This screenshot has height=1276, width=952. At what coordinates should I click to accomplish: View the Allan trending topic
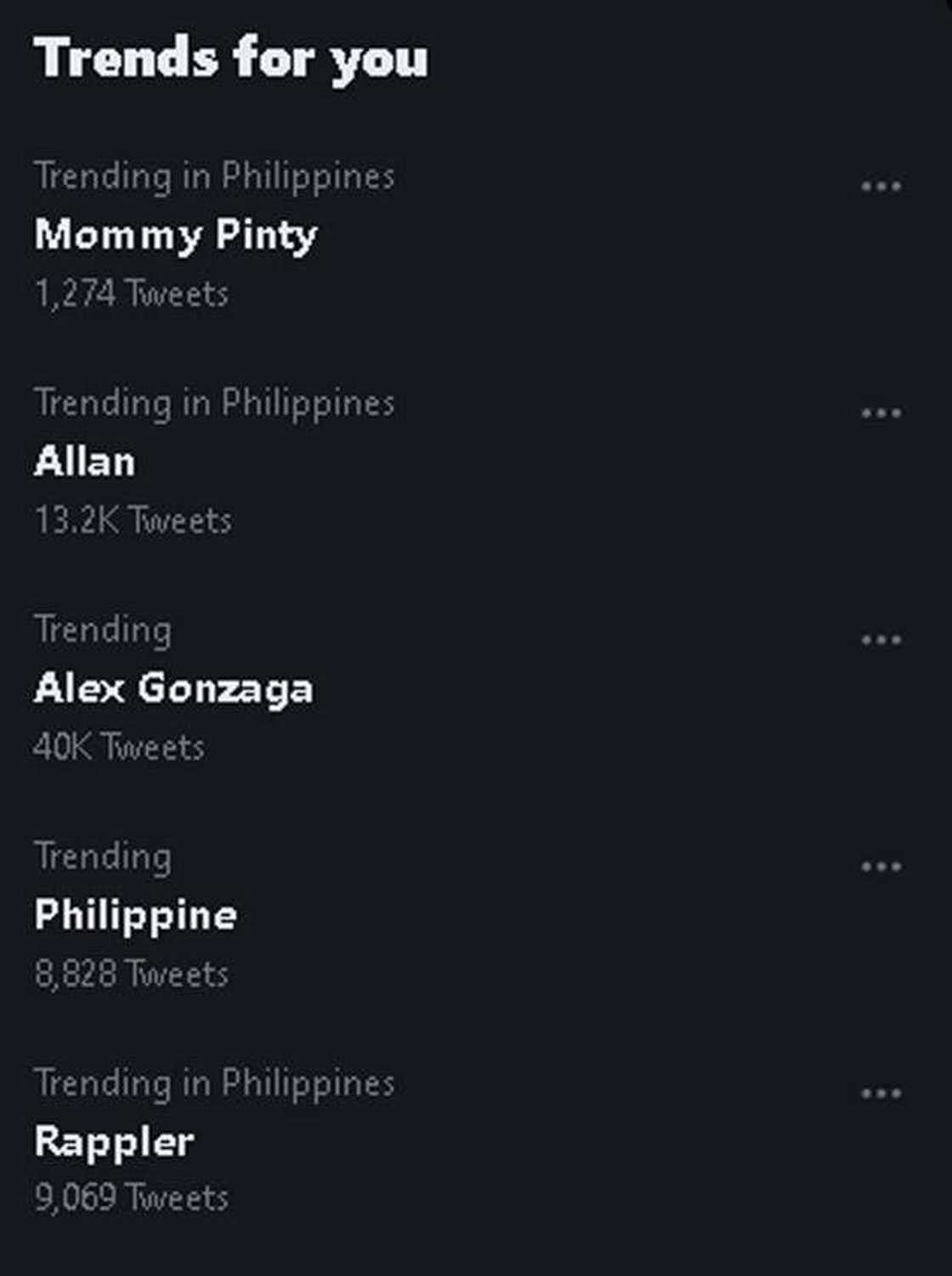coord(84,462)
